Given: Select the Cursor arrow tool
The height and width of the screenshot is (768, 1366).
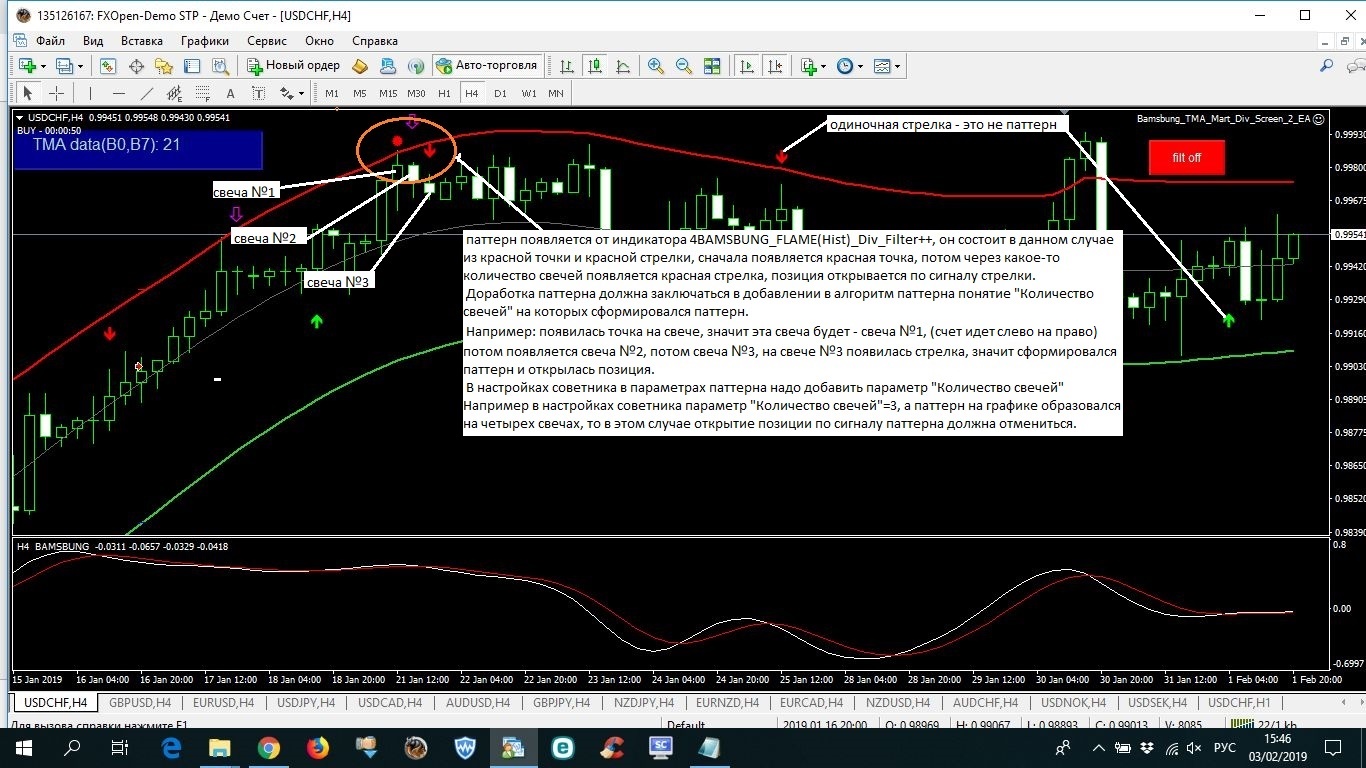Looking at the screenshot, I should click(x=28, y=93).
